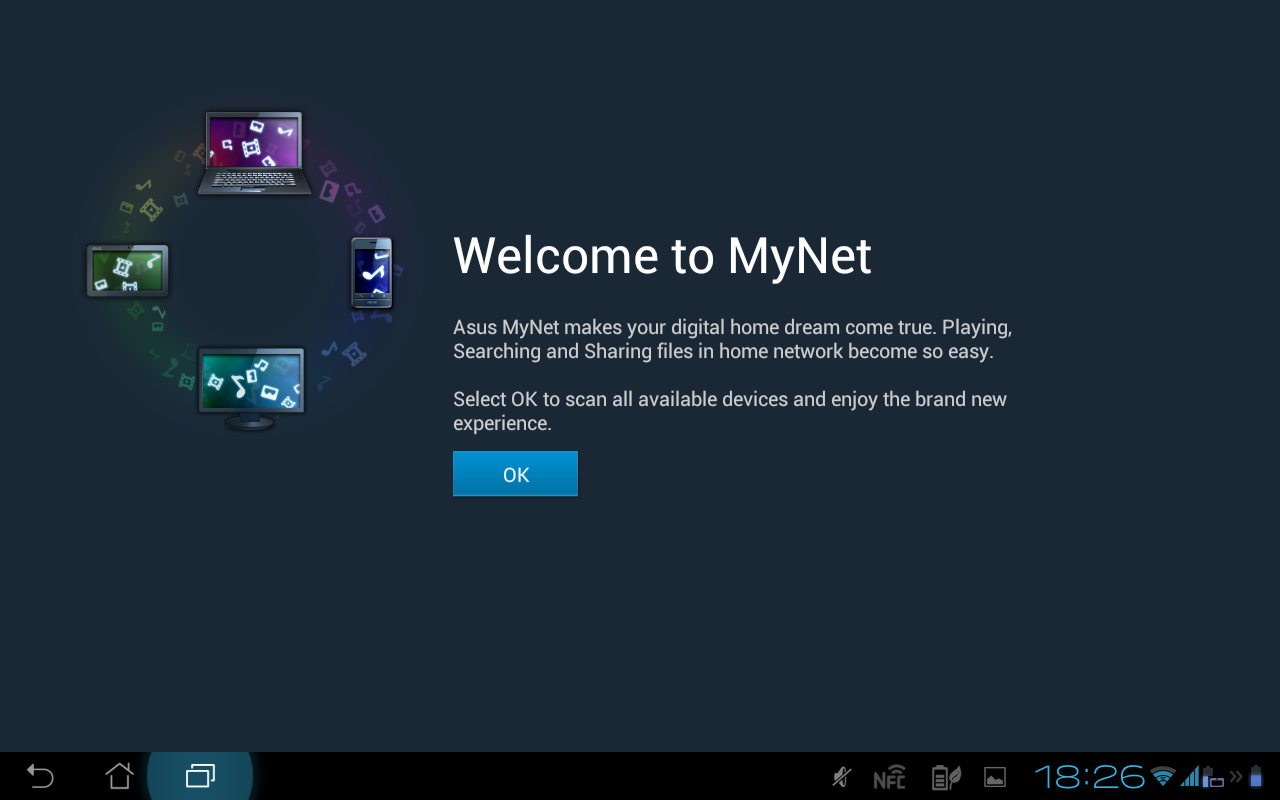Click the desktop monitor illustration

[251, 389]
